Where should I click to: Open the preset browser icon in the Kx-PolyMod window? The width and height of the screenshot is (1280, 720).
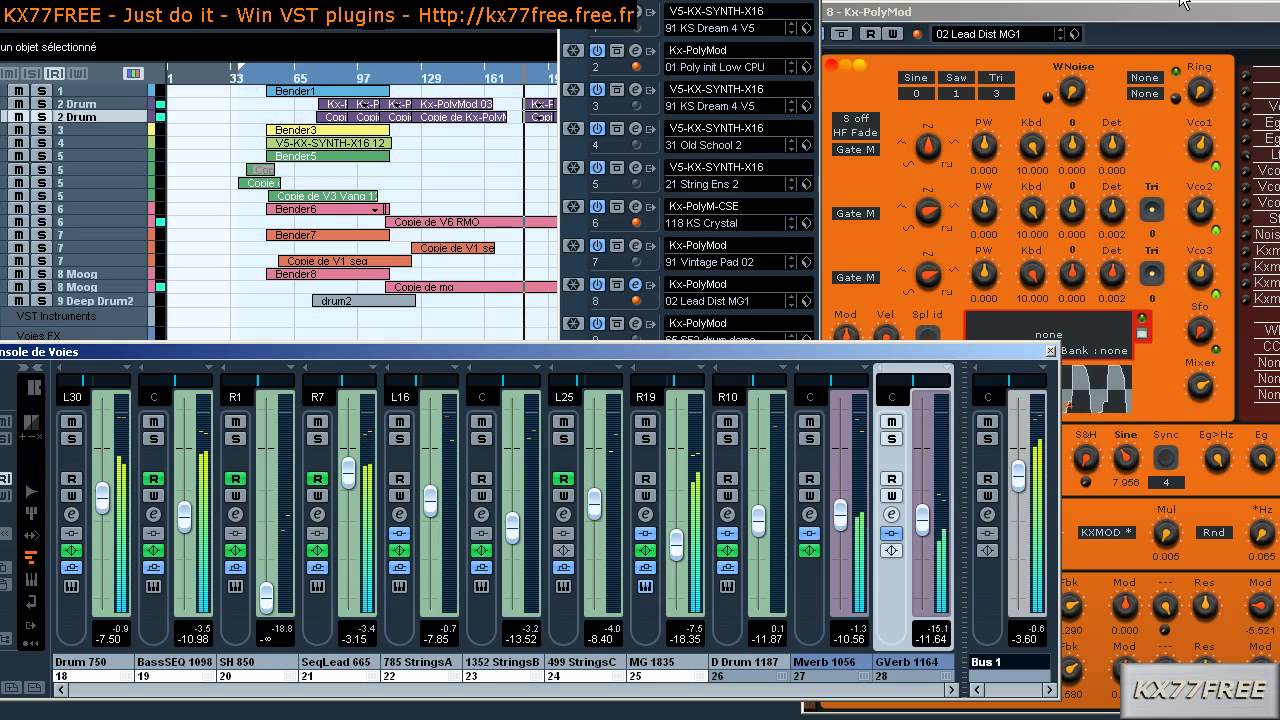(1074, 34)
